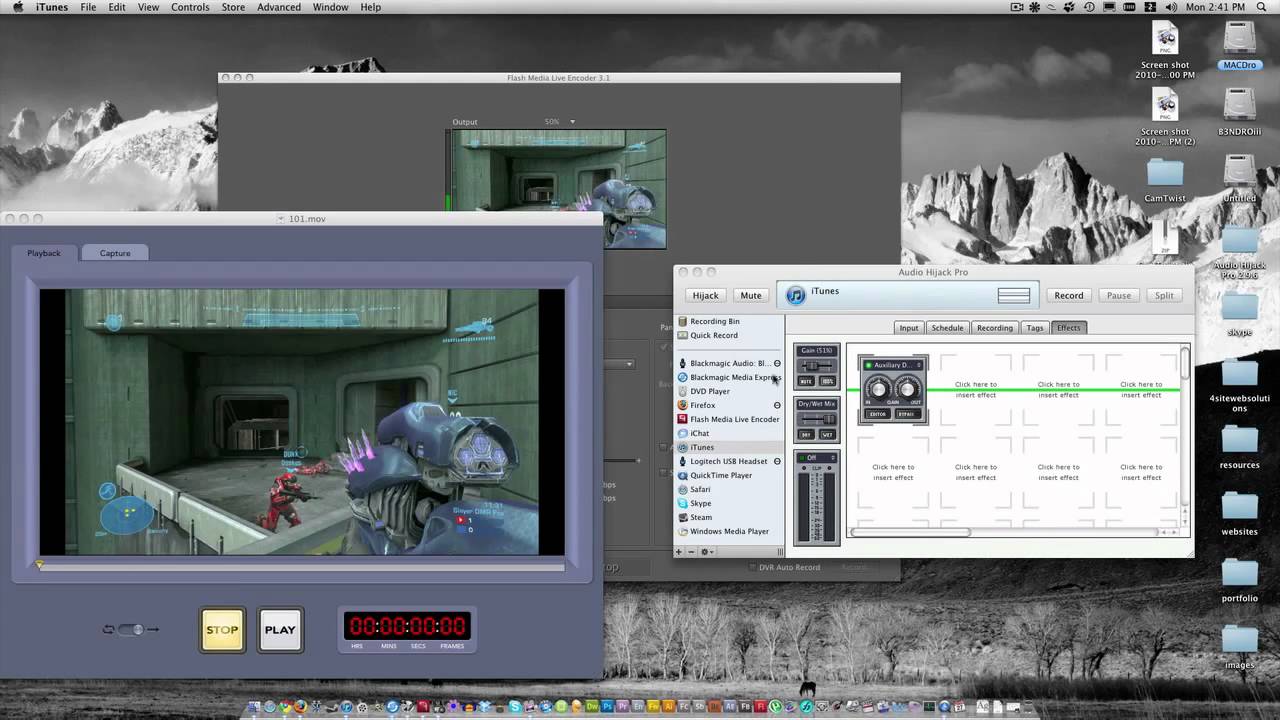This screenshot has width=1280, height=720.
Task: Open the Auxiliary Device effect selector arrows
Action: point(919,365)
